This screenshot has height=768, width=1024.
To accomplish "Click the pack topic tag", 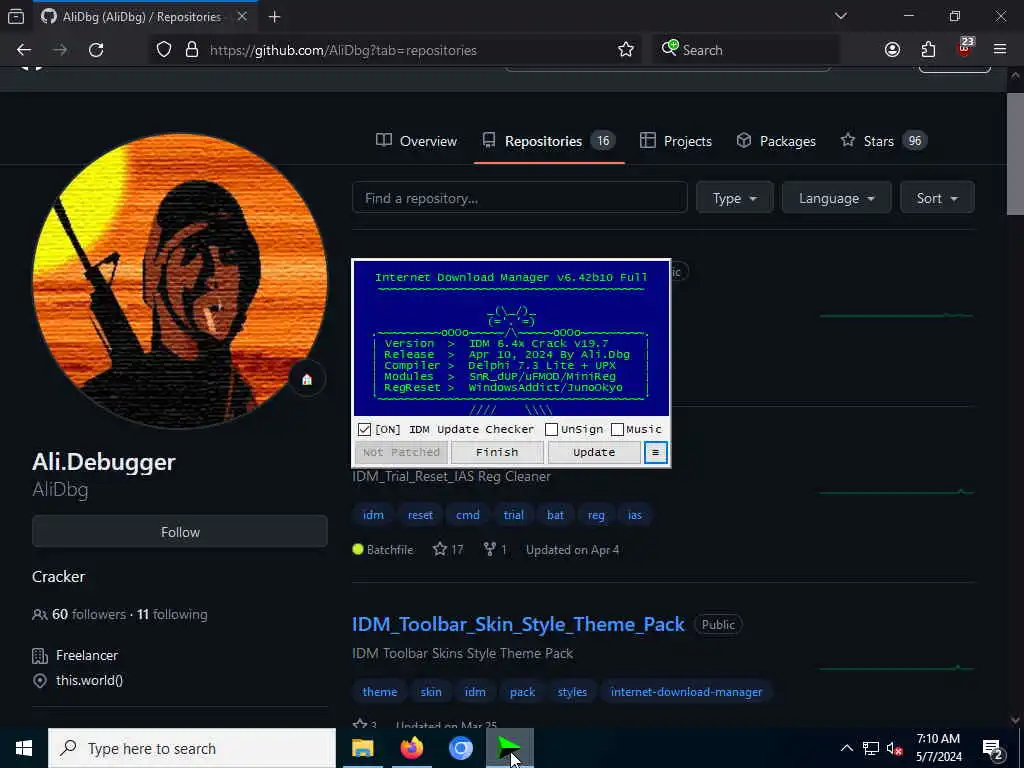I will [522, 692].
